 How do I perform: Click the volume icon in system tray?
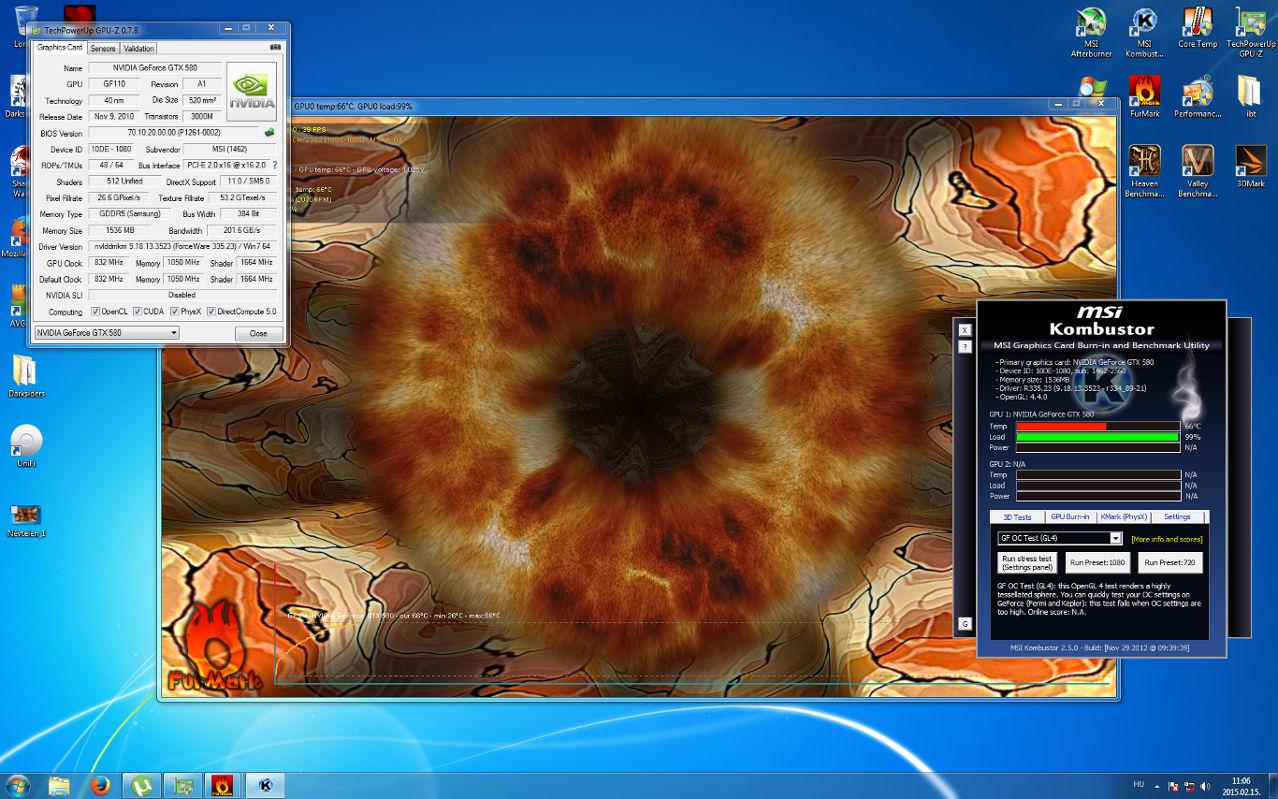1204,786
